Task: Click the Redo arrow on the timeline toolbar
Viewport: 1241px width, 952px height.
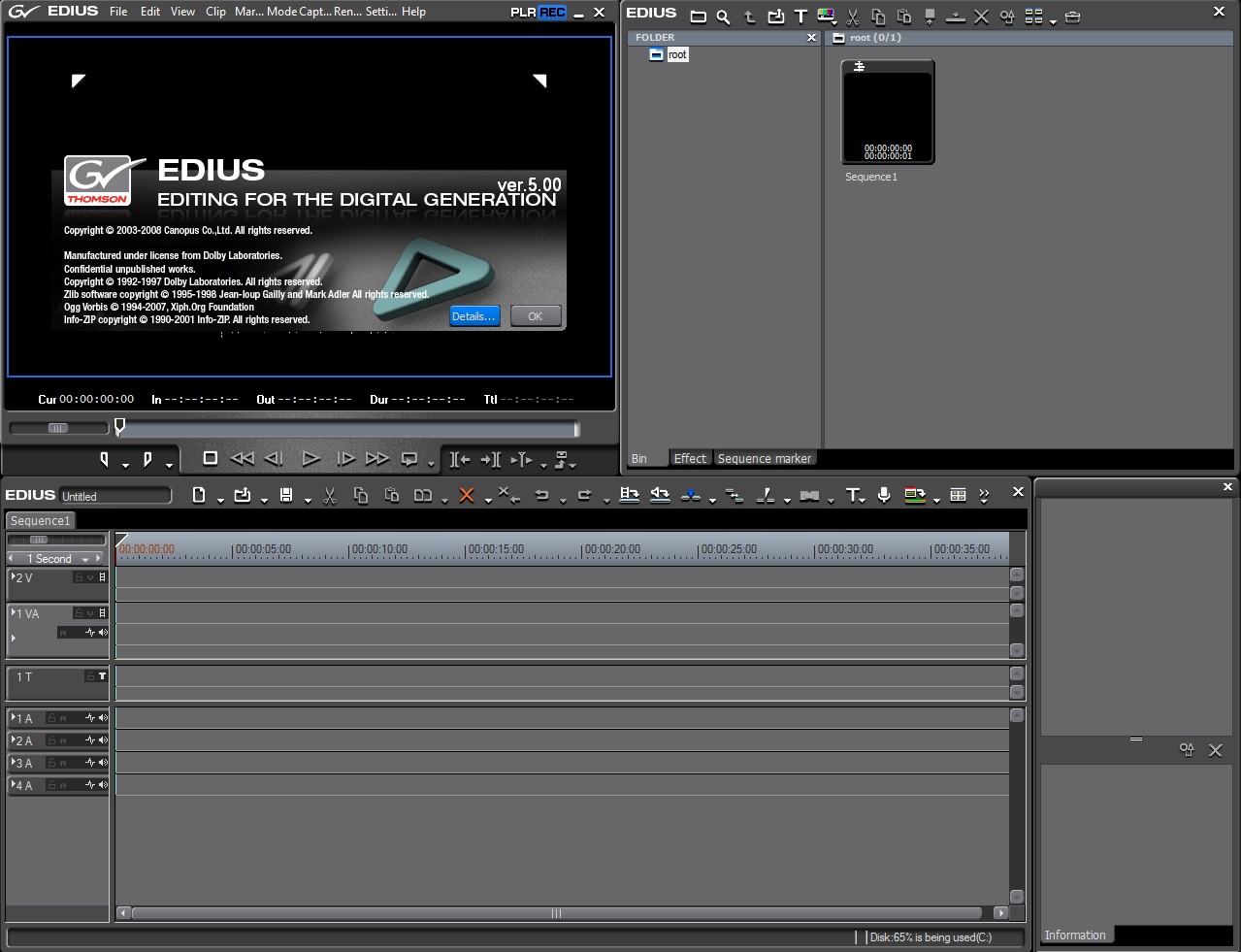Action: tap(584, 495)
